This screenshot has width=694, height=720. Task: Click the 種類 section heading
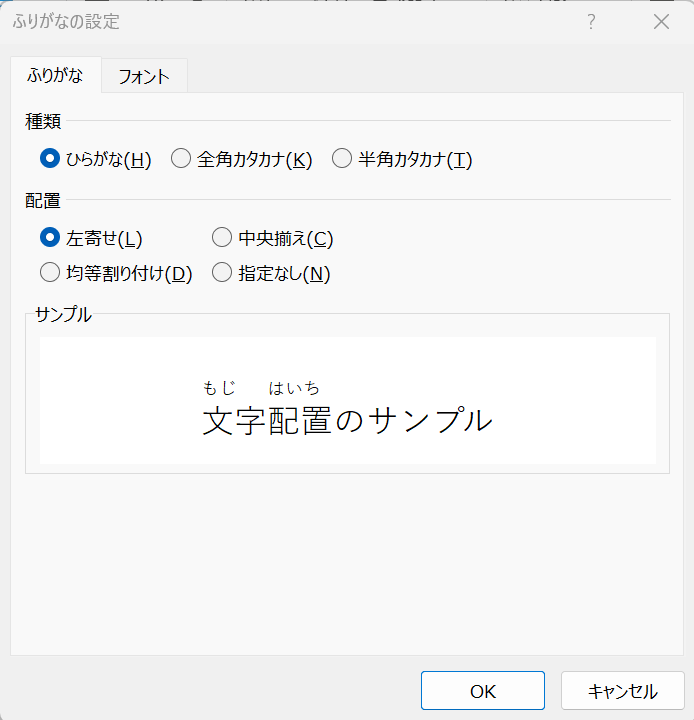click(43, 121)
